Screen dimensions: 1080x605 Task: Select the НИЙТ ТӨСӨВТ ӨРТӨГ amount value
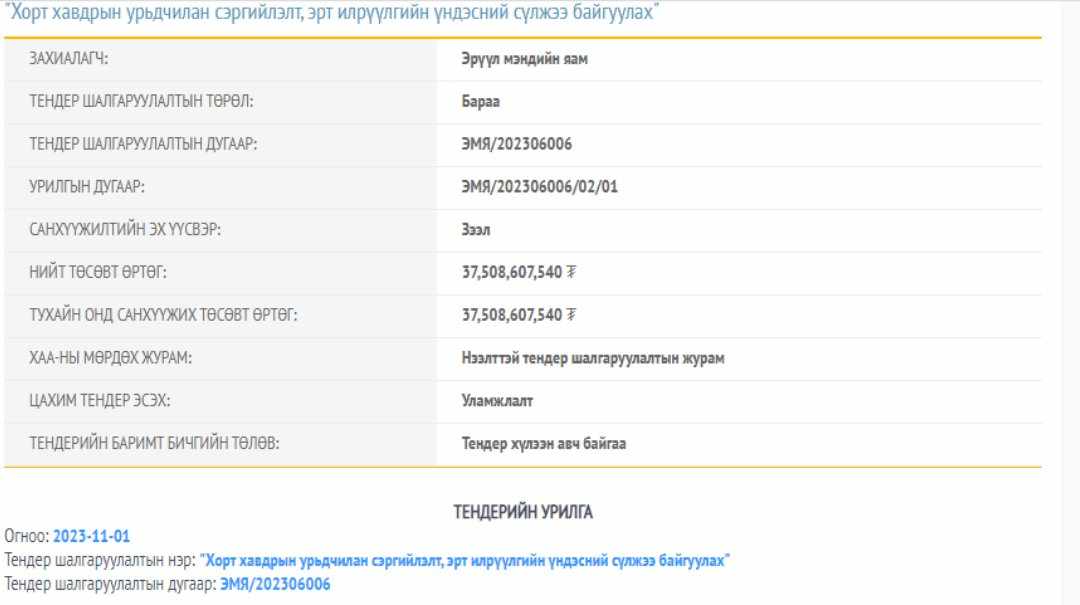511,272
